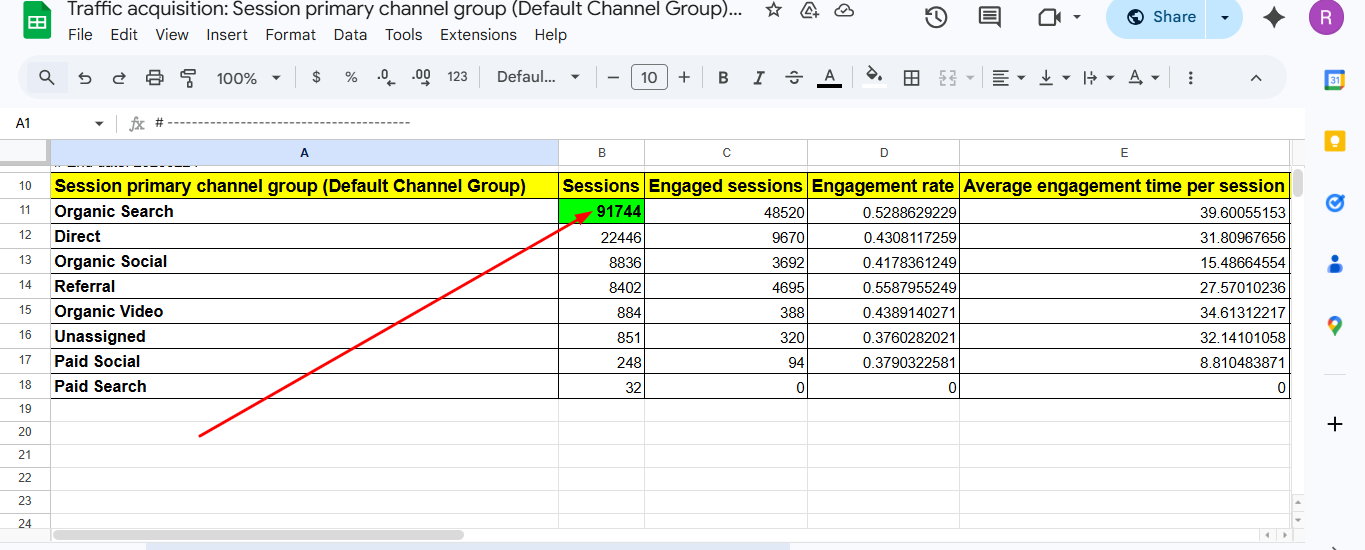The height and width of the screenshot is (550, 1365).
Task: Expand the zoom 100% dropdown
Action: 248,78
